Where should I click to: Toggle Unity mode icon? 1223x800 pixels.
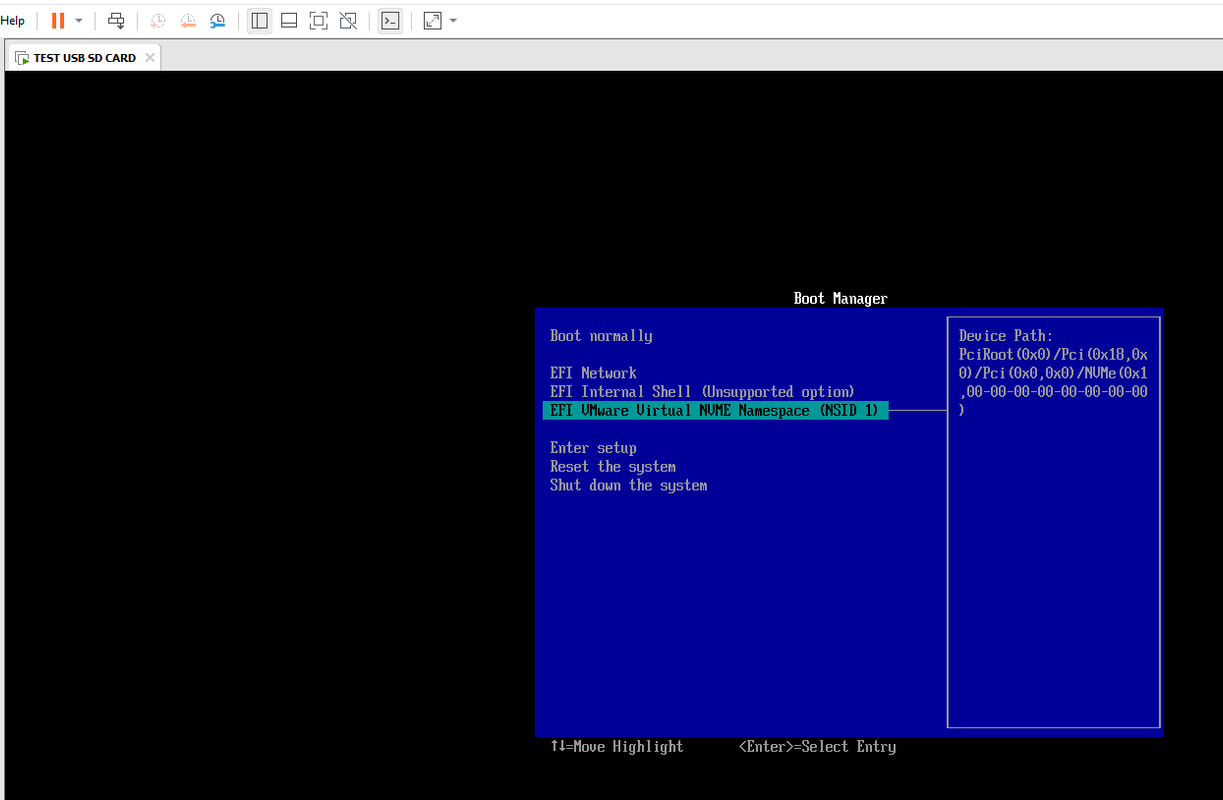tap(348, 21)
